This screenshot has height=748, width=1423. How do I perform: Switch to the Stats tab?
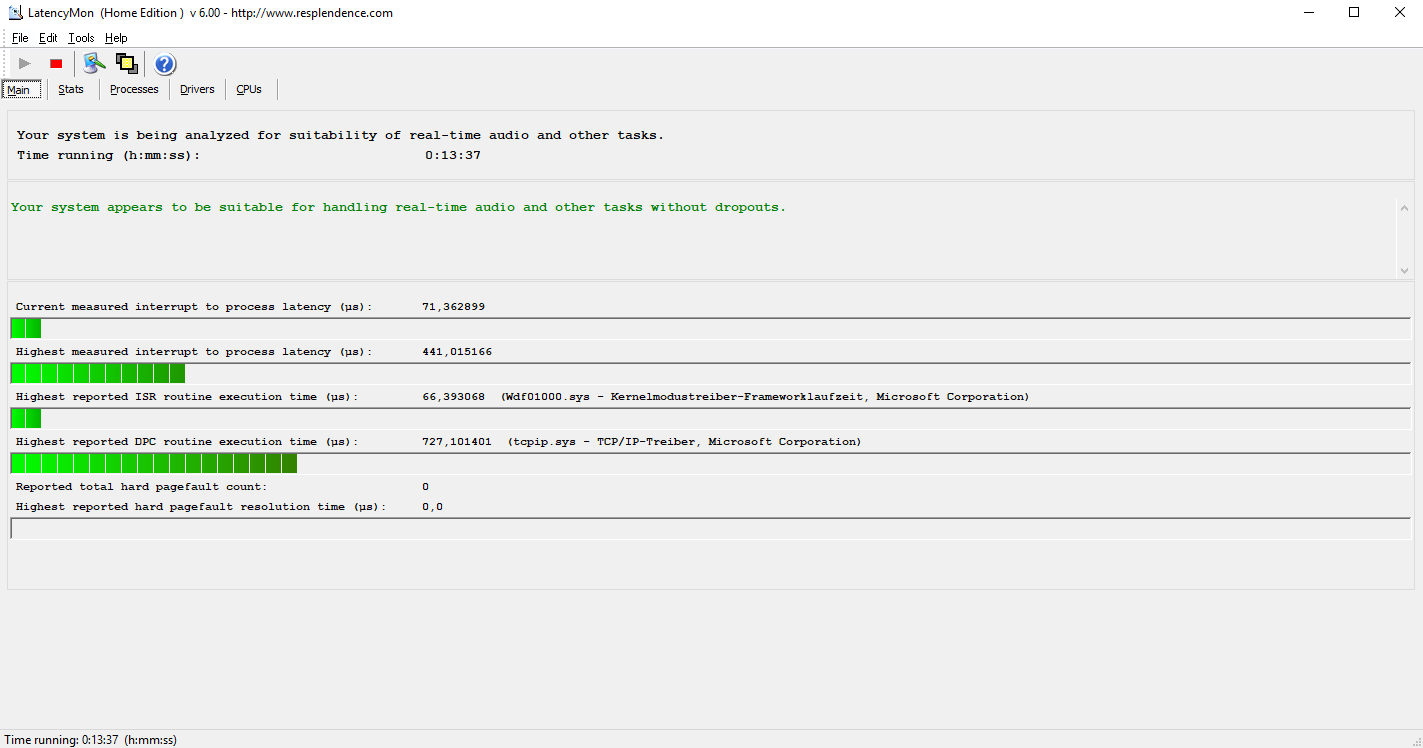click(x=71, y=90)
